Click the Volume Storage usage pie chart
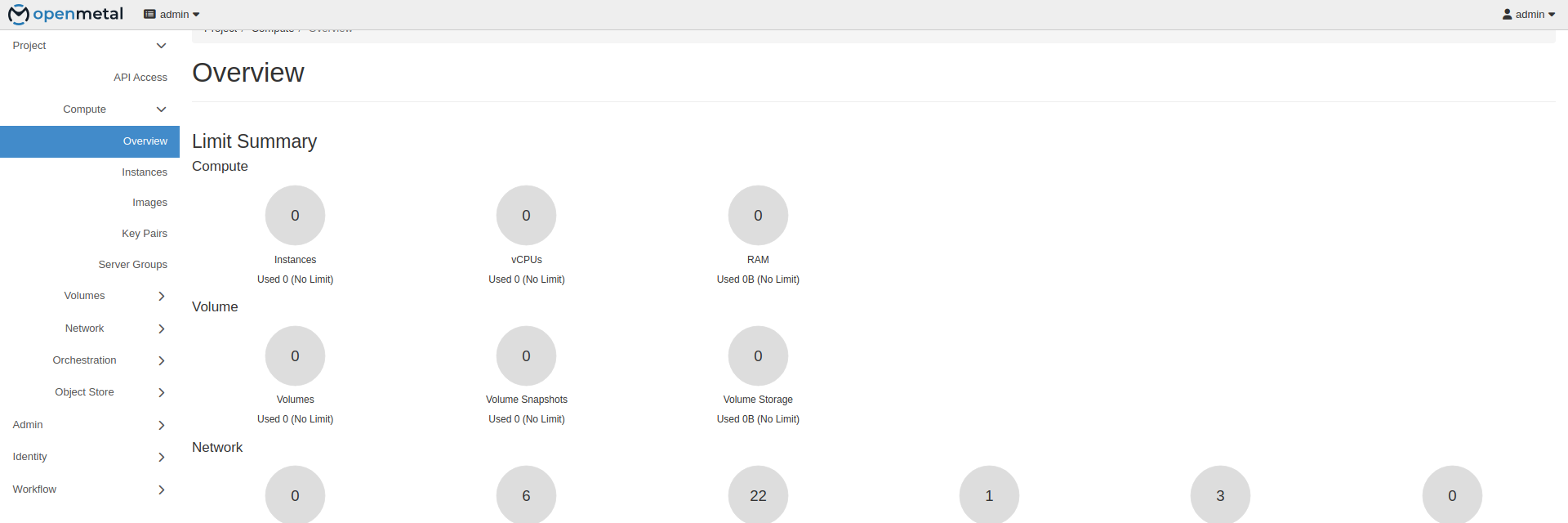This screenshot has height=523, width=1568. pyautogui.click(x=758, y=356)
